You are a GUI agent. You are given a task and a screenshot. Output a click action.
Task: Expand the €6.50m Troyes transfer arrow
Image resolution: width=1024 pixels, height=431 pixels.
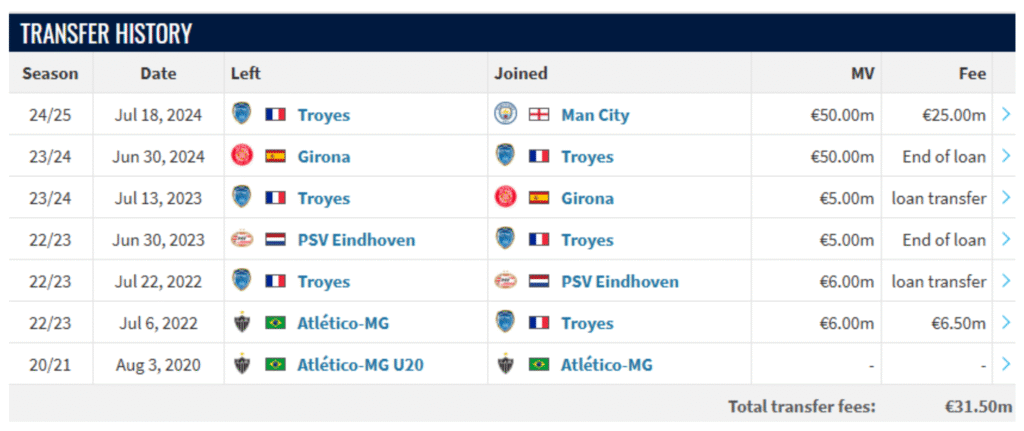tap(1006, 323)
